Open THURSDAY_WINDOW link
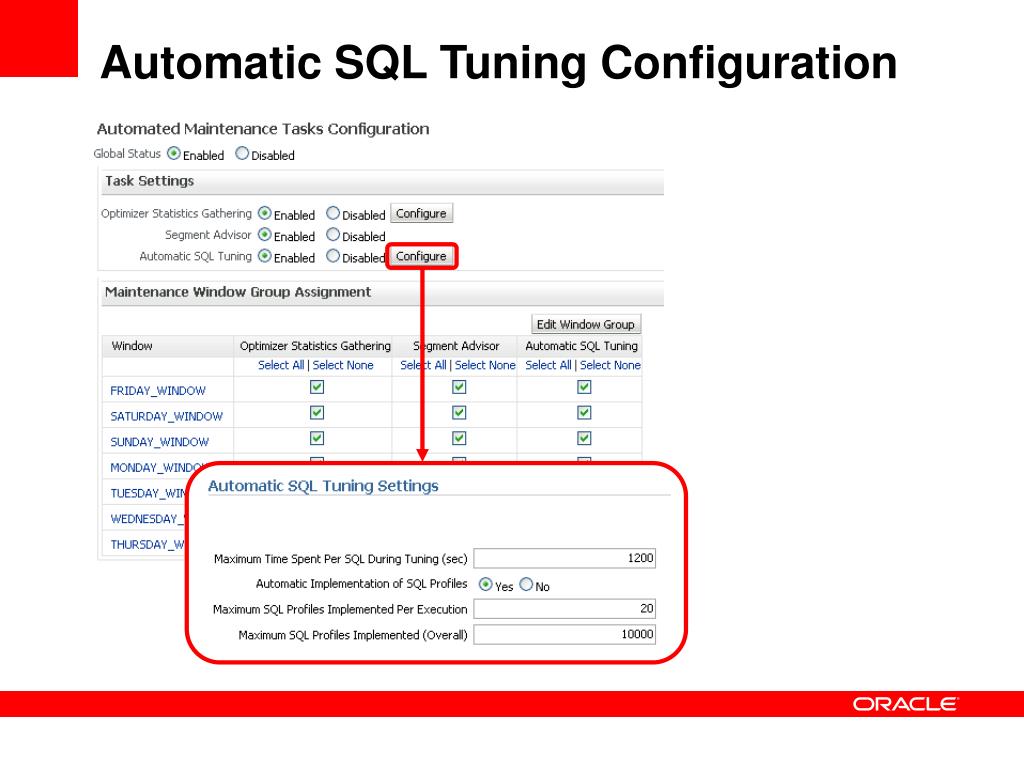 coord(148,544)
